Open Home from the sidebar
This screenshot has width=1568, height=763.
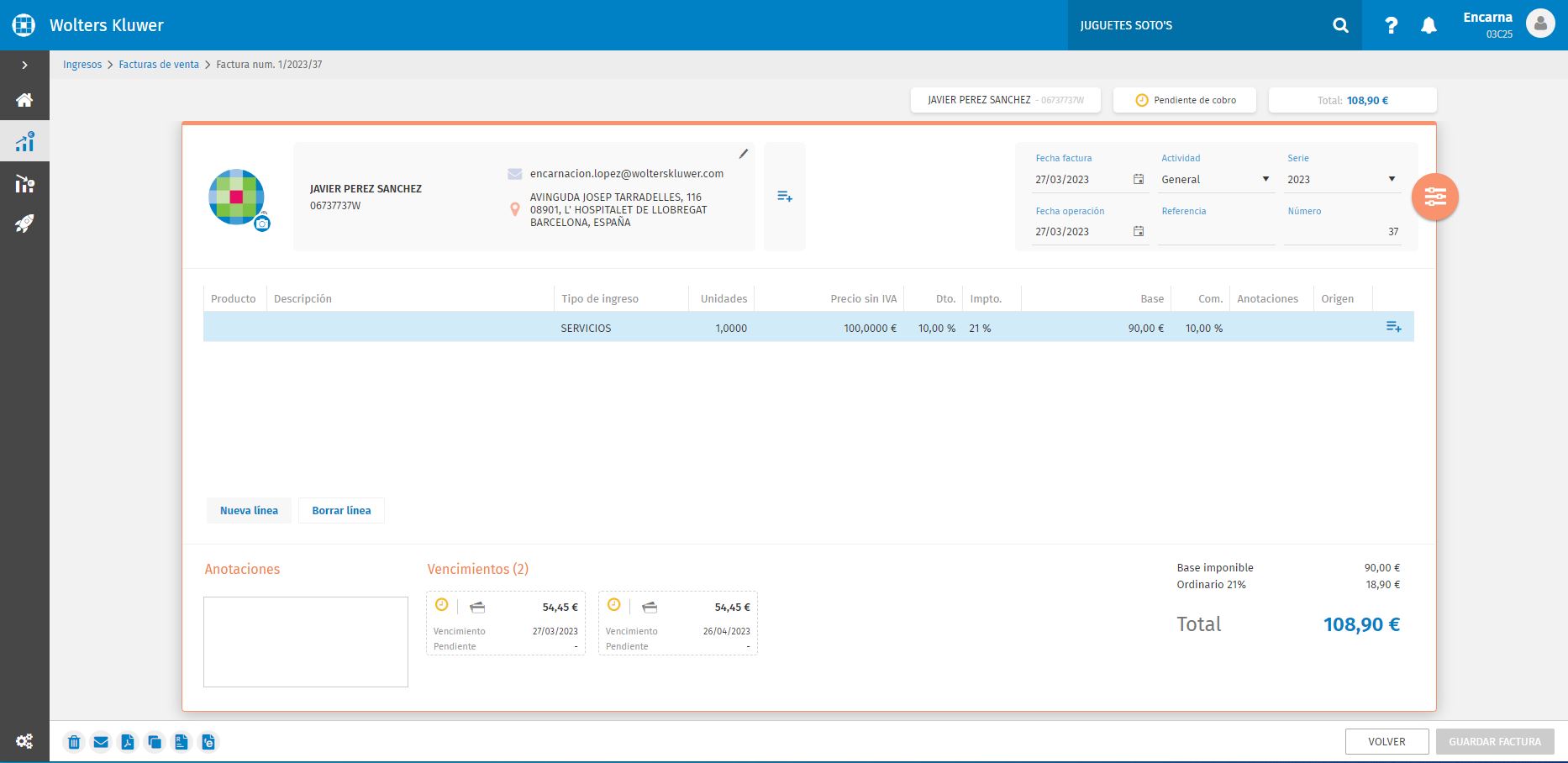pyautogui.click(x=24, y=100)
